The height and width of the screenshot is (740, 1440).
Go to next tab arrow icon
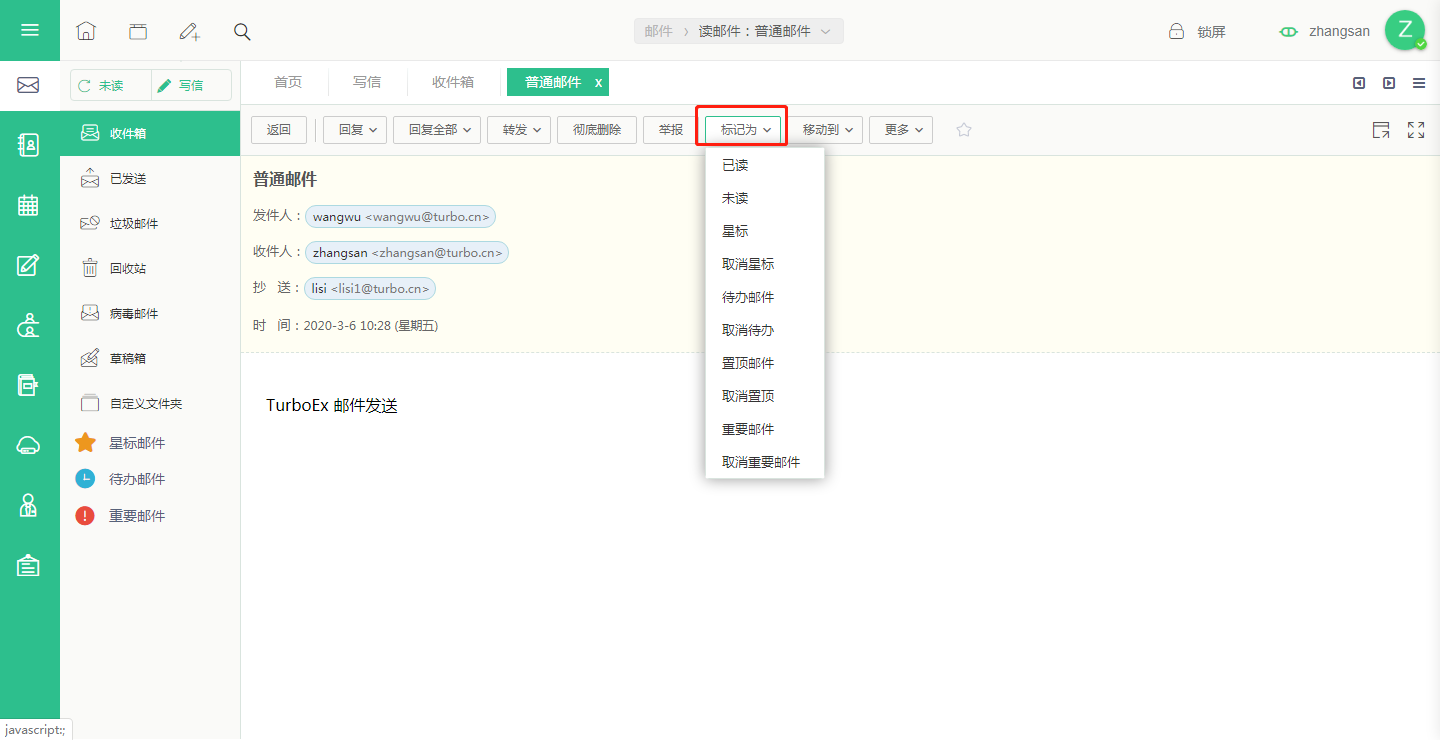click(x=1389, y=83)
